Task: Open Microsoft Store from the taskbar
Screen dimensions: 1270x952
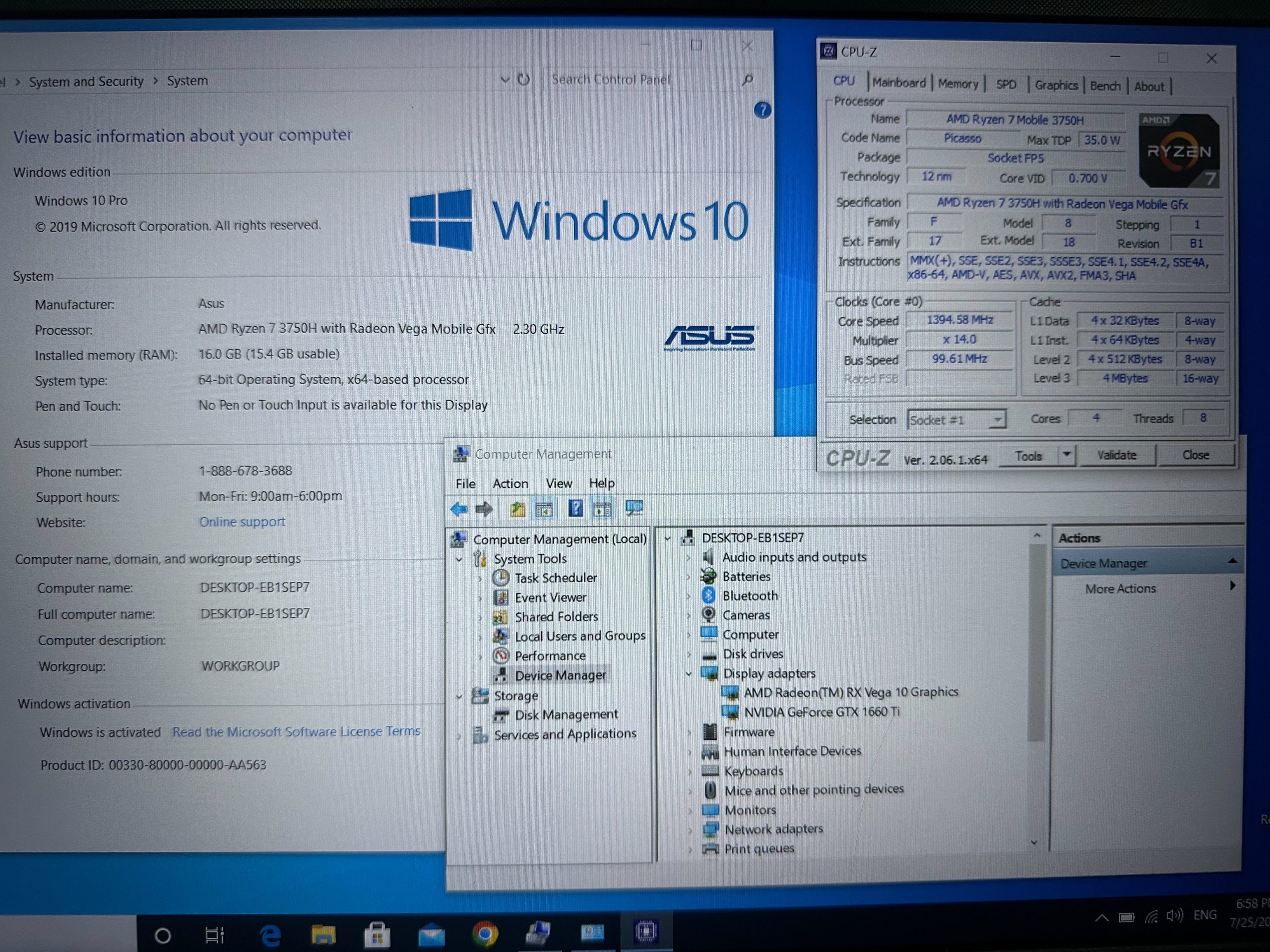Action: 377,934
